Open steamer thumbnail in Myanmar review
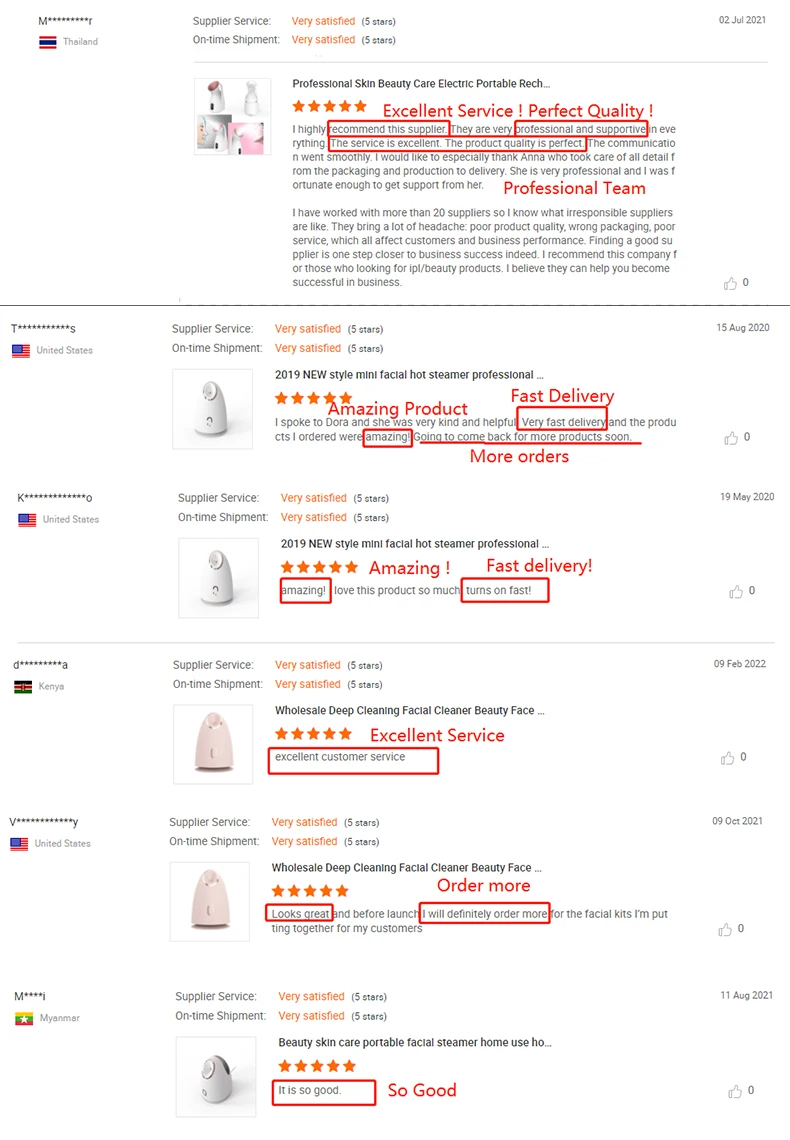This screenshot has height=1140, width=790. [216, 1077]
